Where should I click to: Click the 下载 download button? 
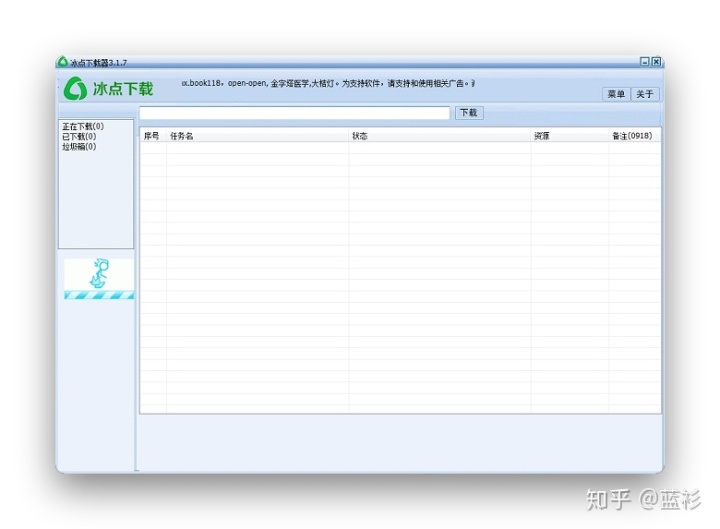(469, 113)
